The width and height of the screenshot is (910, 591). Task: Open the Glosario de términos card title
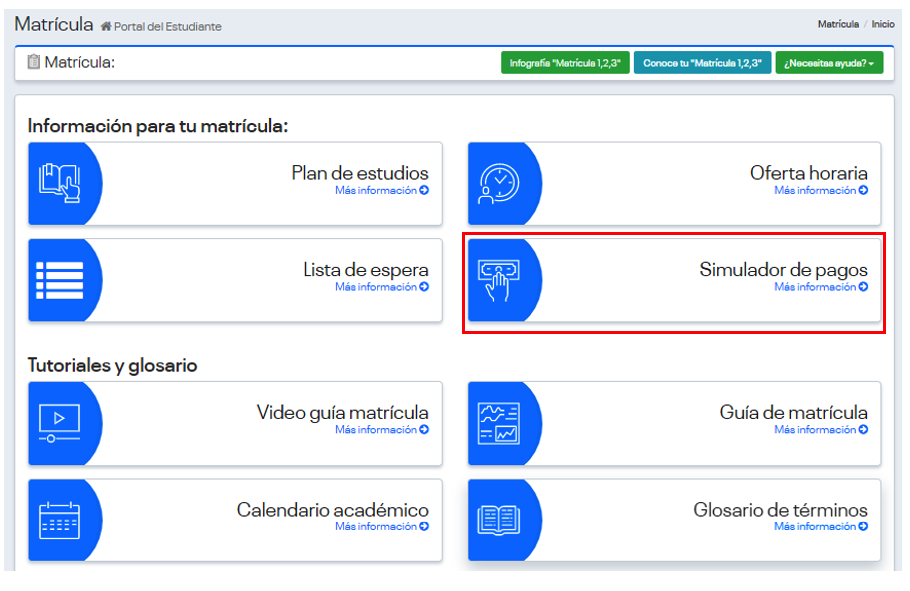point(780,510)
